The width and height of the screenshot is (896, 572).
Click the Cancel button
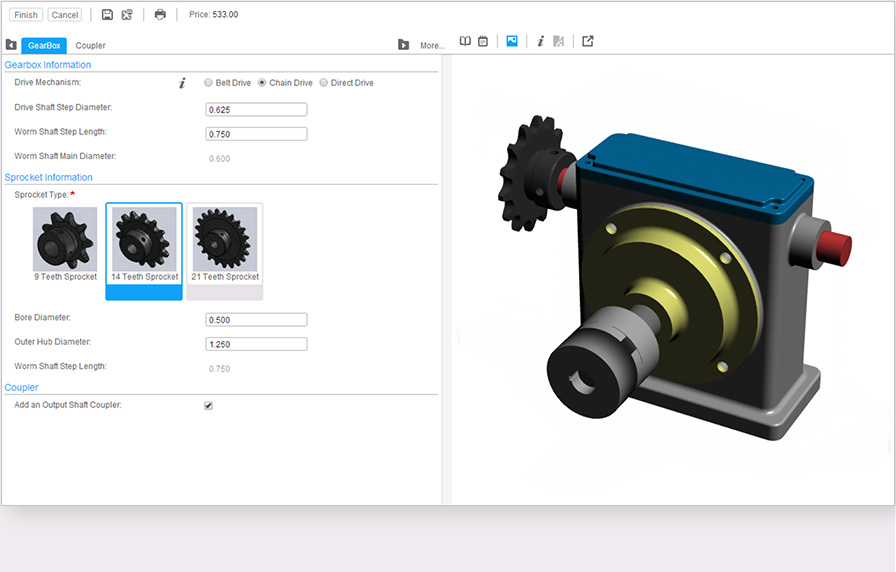[65, 15]
